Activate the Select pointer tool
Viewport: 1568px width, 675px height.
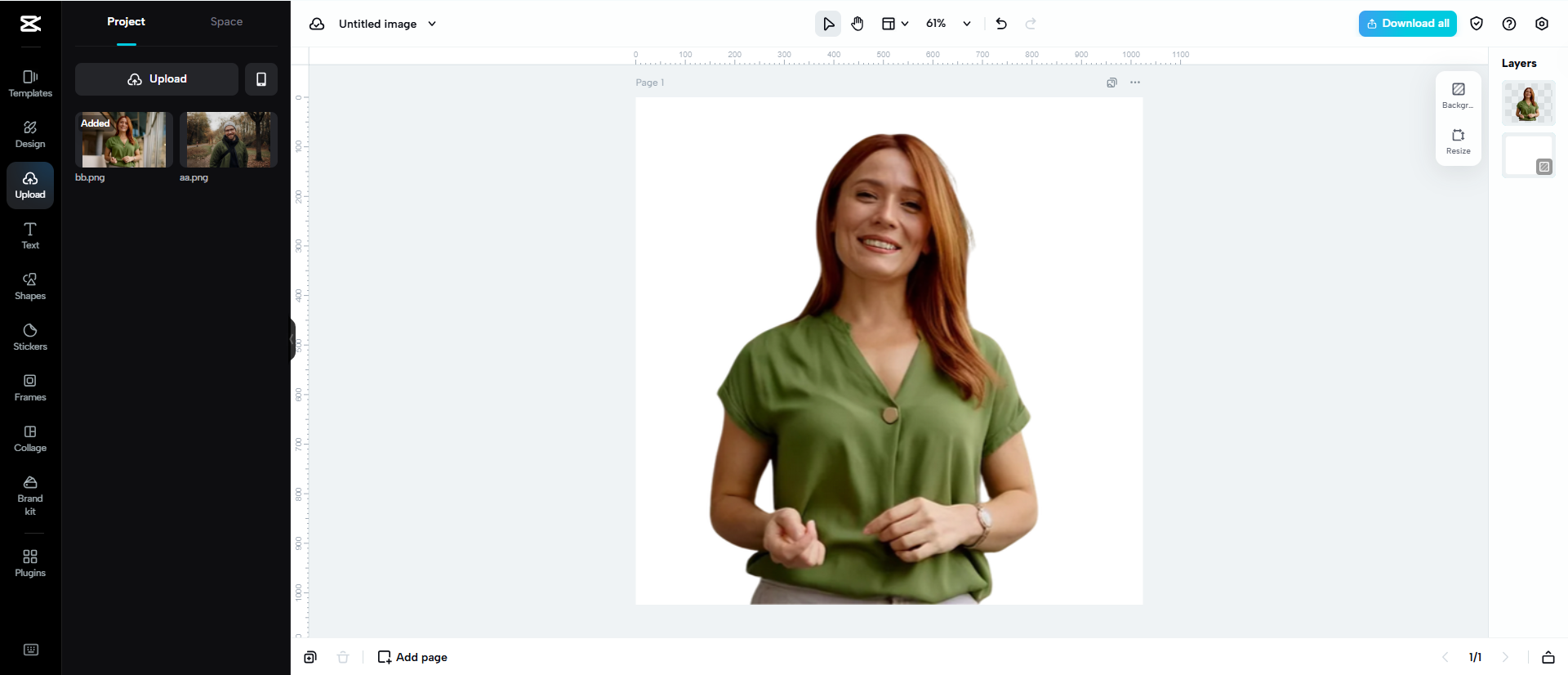[x=828, y=24]
